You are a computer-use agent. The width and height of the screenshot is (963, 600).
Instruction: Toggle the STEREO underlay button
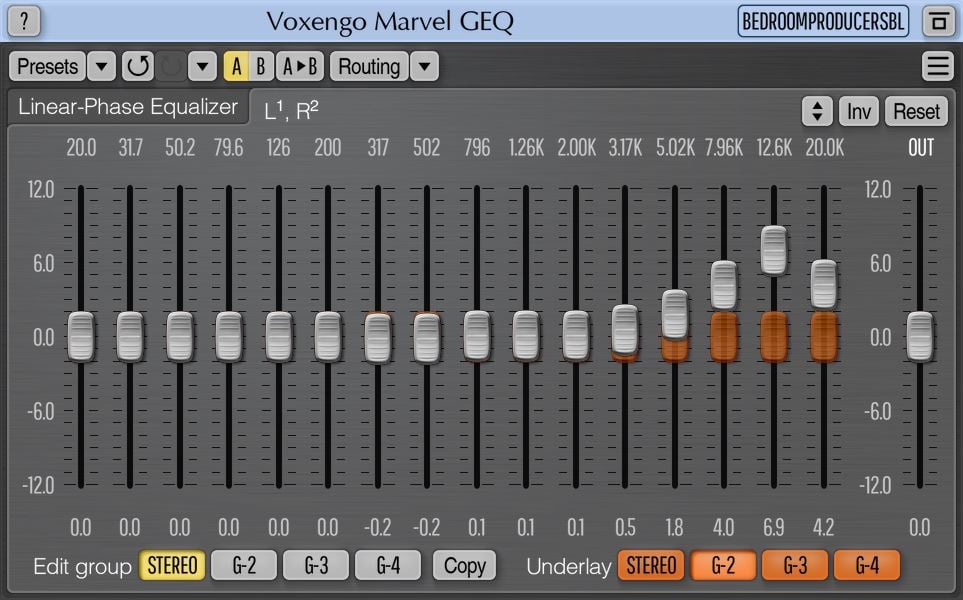[651, 566]
